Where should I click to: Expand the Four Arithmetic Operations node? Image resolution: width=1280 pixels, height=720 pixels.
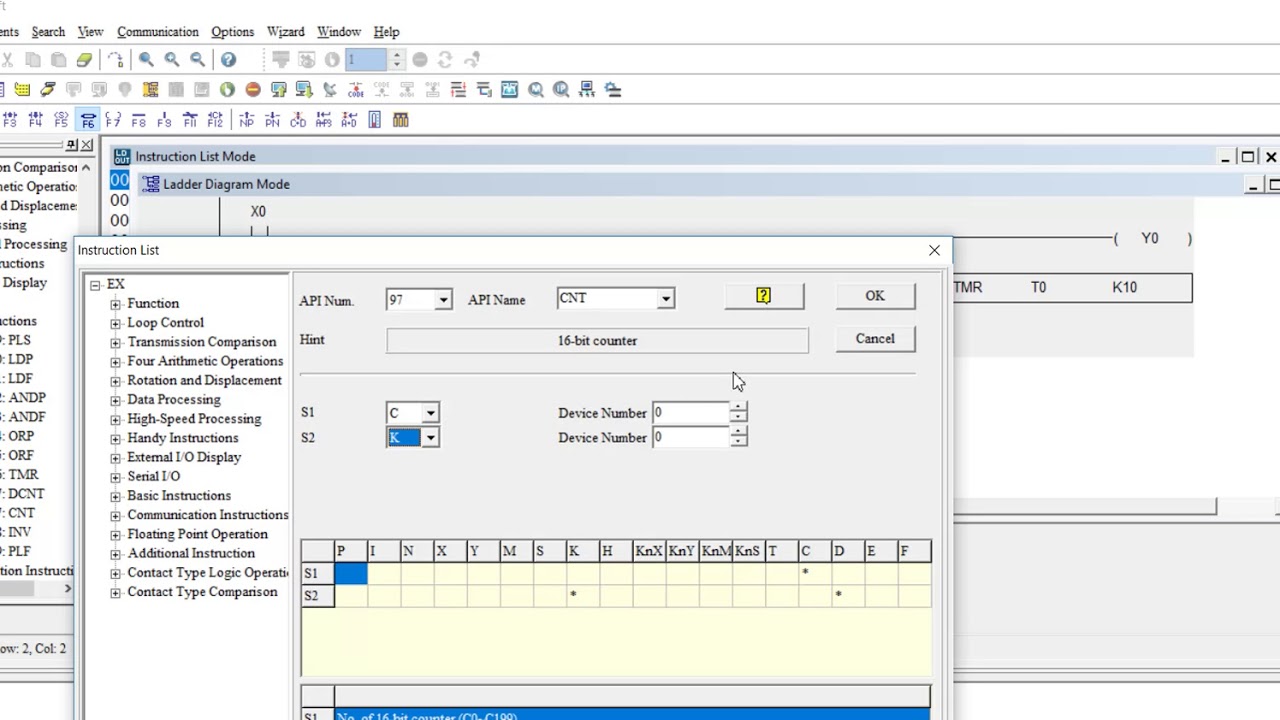point(116,361)
